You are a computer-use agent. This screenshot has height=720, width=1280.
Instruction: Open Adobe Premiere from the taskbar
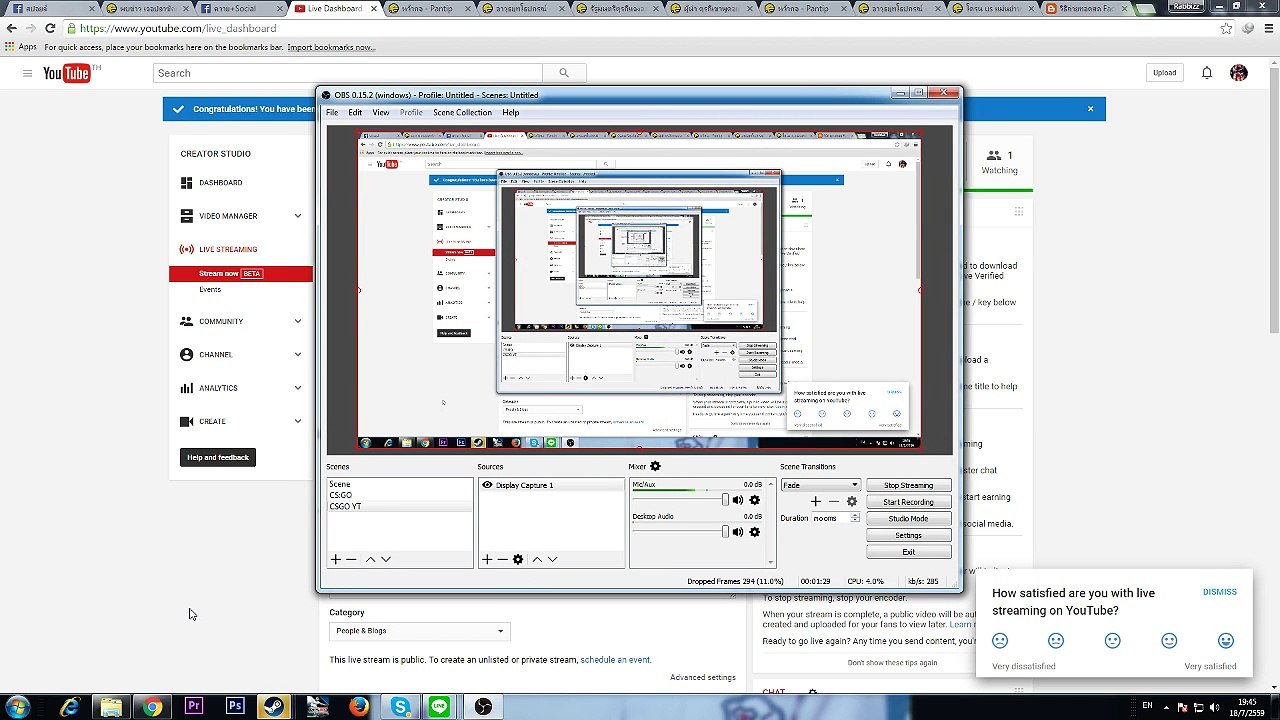[x=193, y=707]
